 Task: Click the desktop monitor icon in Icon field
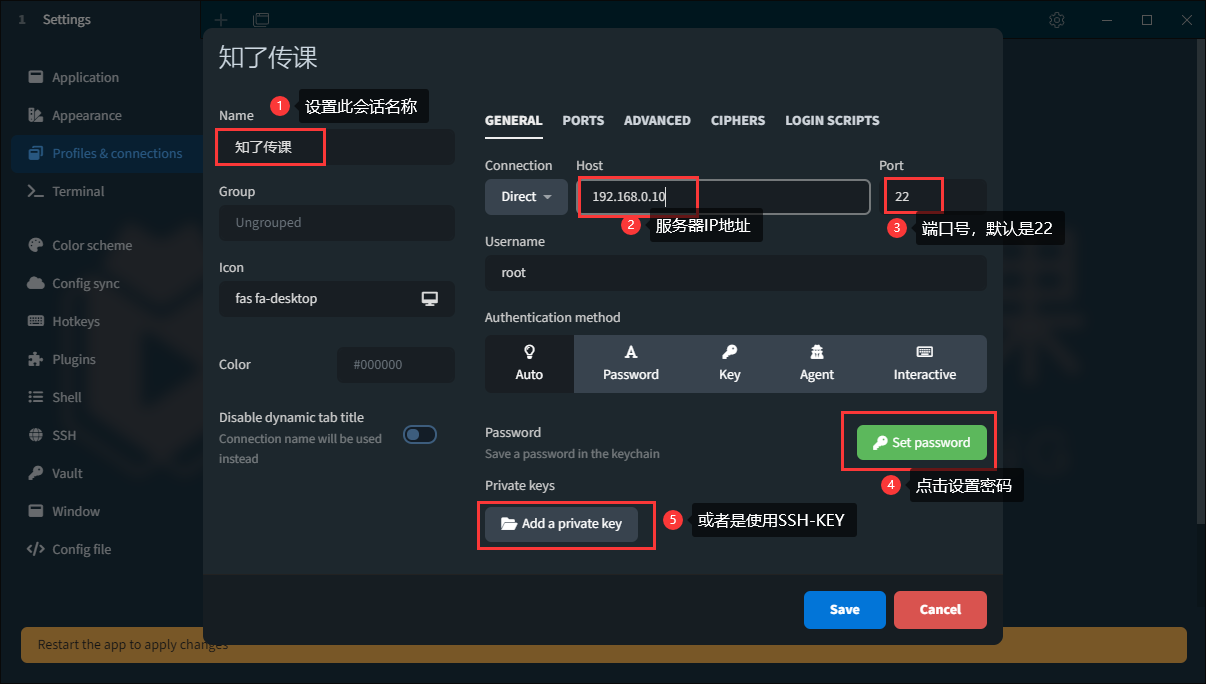click(430, 299)
